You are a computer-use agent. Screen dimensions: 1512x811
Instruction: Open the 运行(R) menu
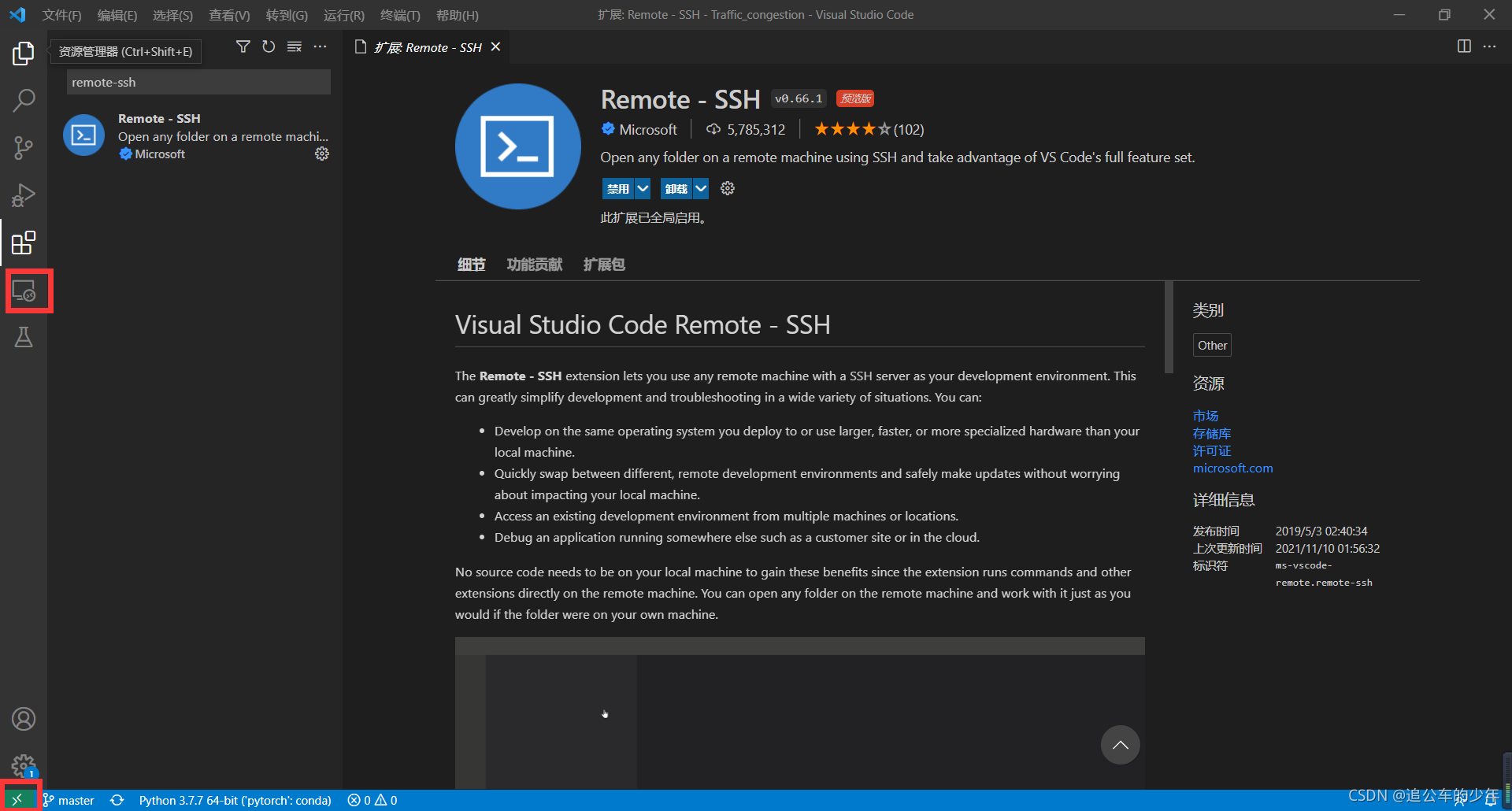(x=344, y=15)
